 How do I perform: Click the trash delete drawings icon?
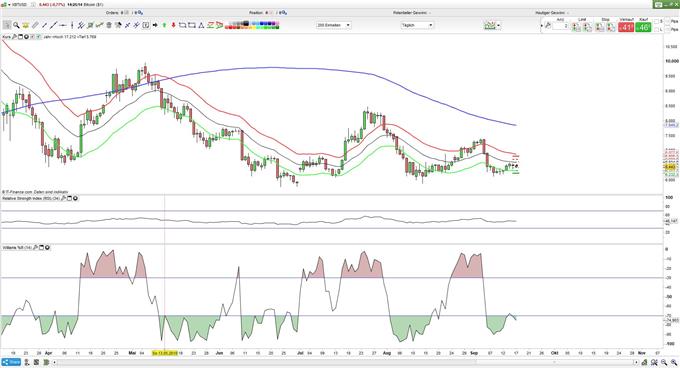click(109, 25)
